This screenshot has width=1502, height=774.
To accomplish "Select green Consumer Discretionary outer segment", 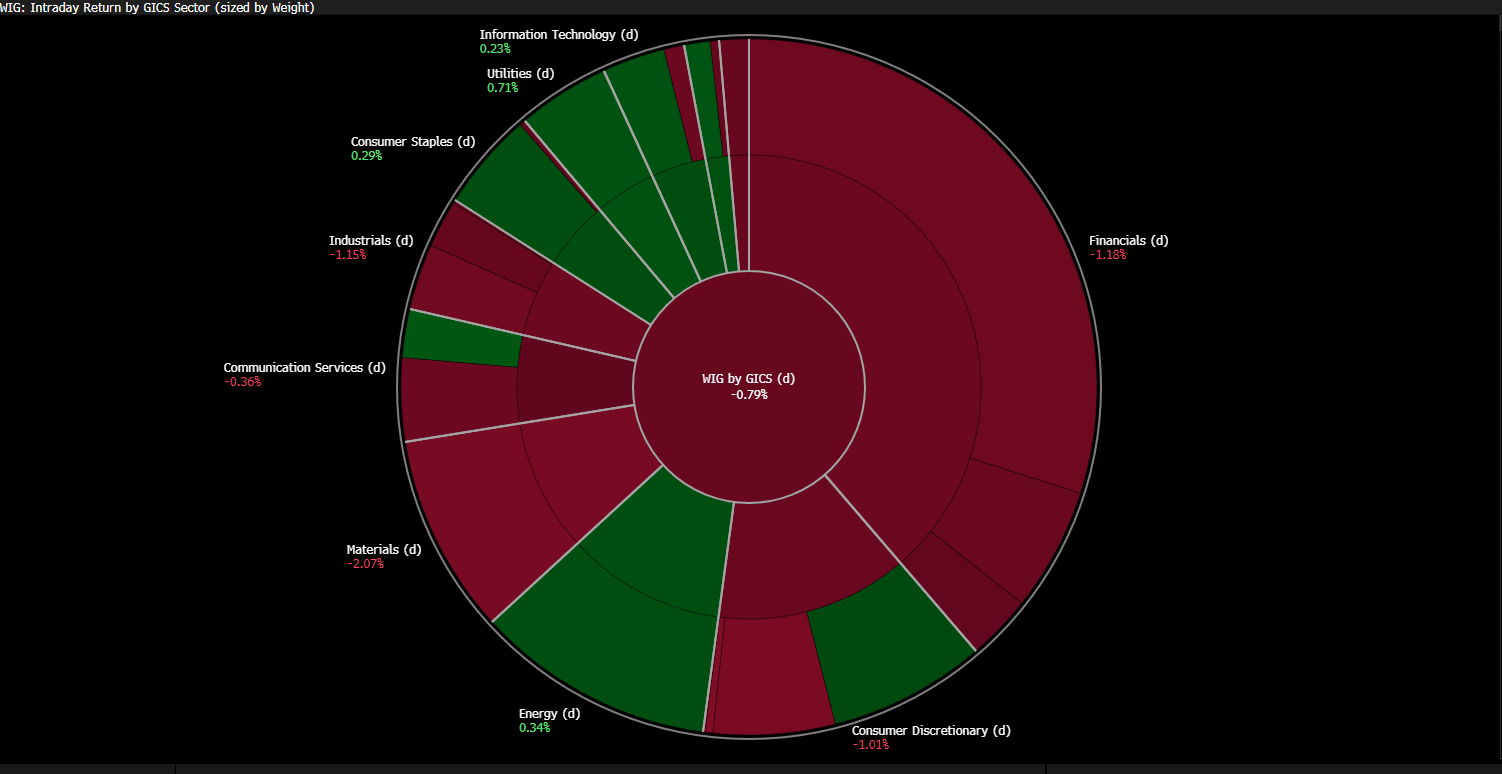I will pos(890,640).
